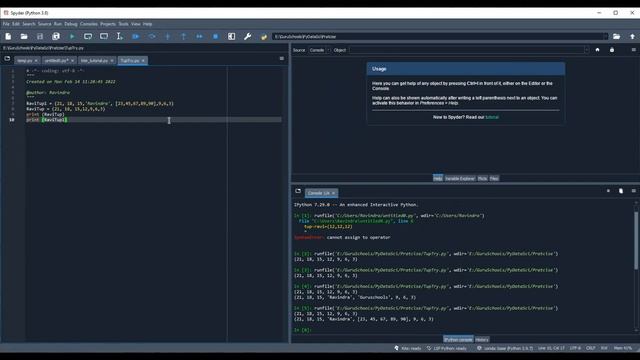Open the Projects menu
This screenshot has height=360, width=640.
(x=108, y=24)
